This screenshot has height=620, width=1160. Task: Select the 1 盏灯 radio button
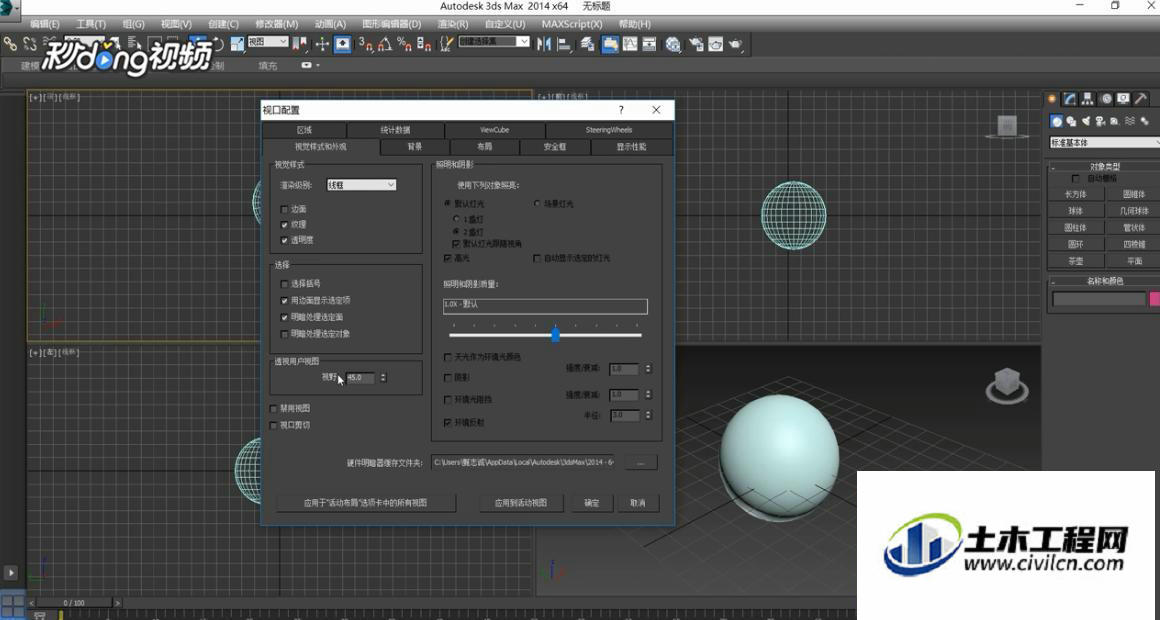coord(456,219)
